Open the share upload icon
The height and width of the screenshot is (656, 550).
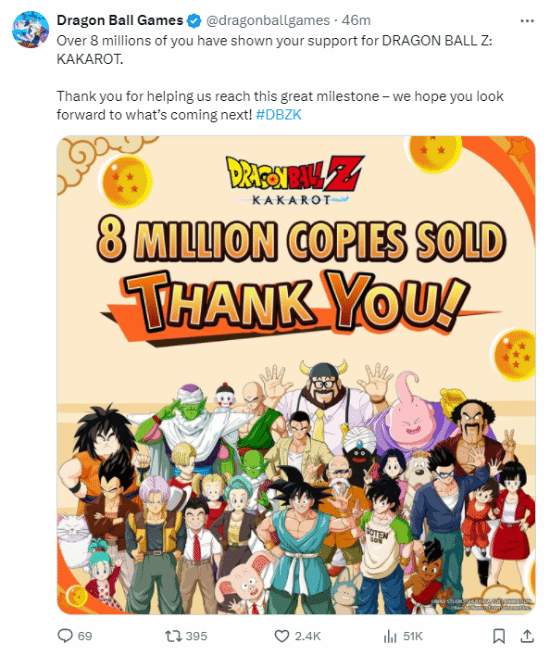527,636
